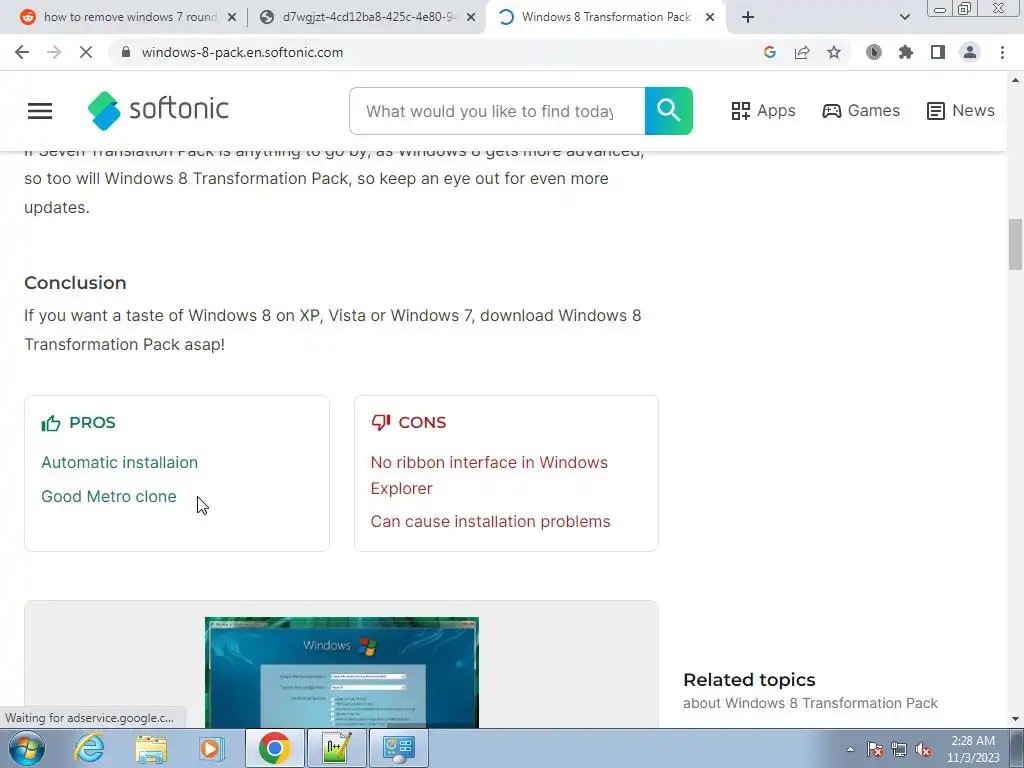
Task: Click the muted volume tray icon
Action: pyautogui.click(x=923, y=749)
